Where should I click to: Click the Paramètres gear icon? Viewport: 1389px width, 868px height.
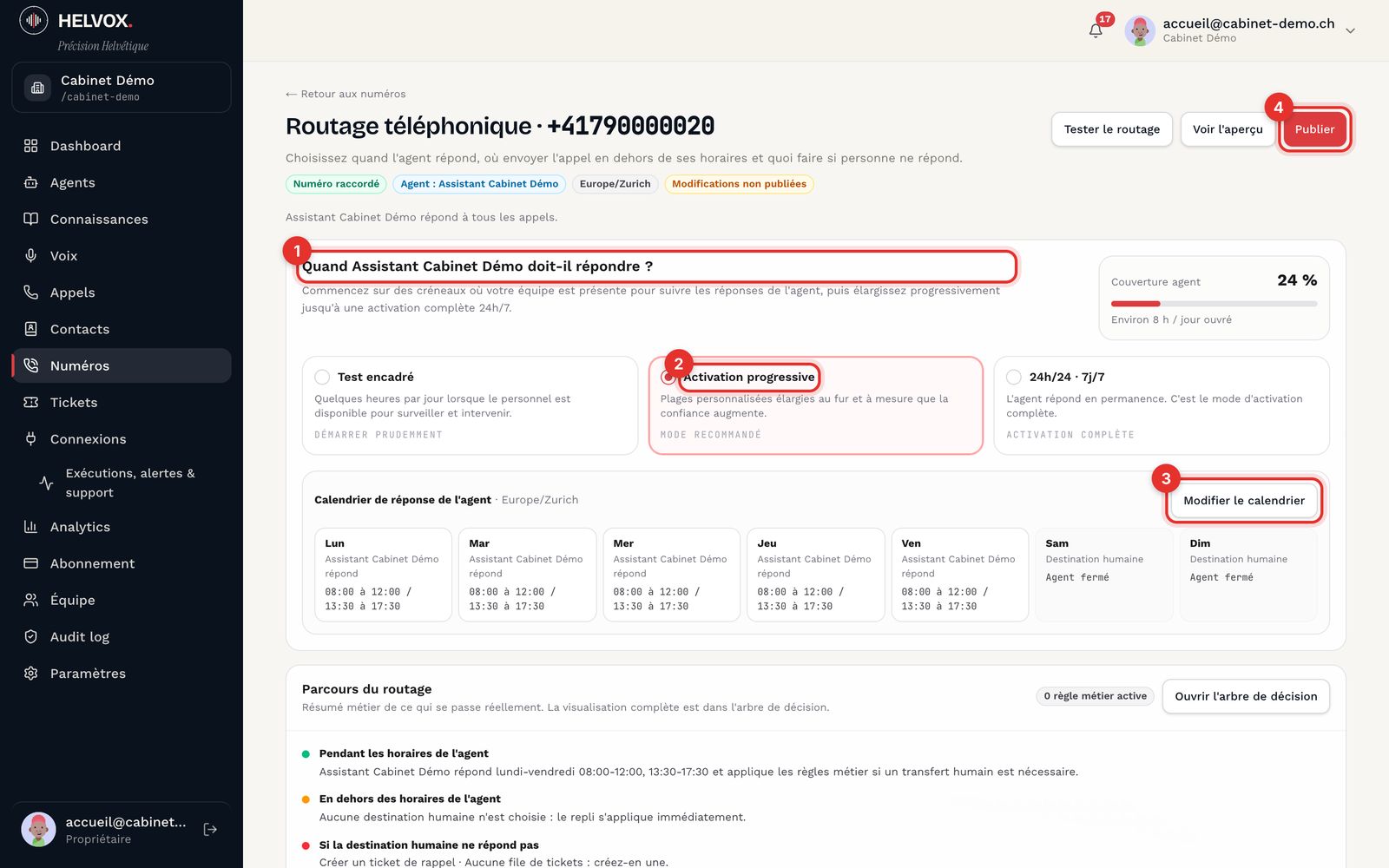(31, 674)
